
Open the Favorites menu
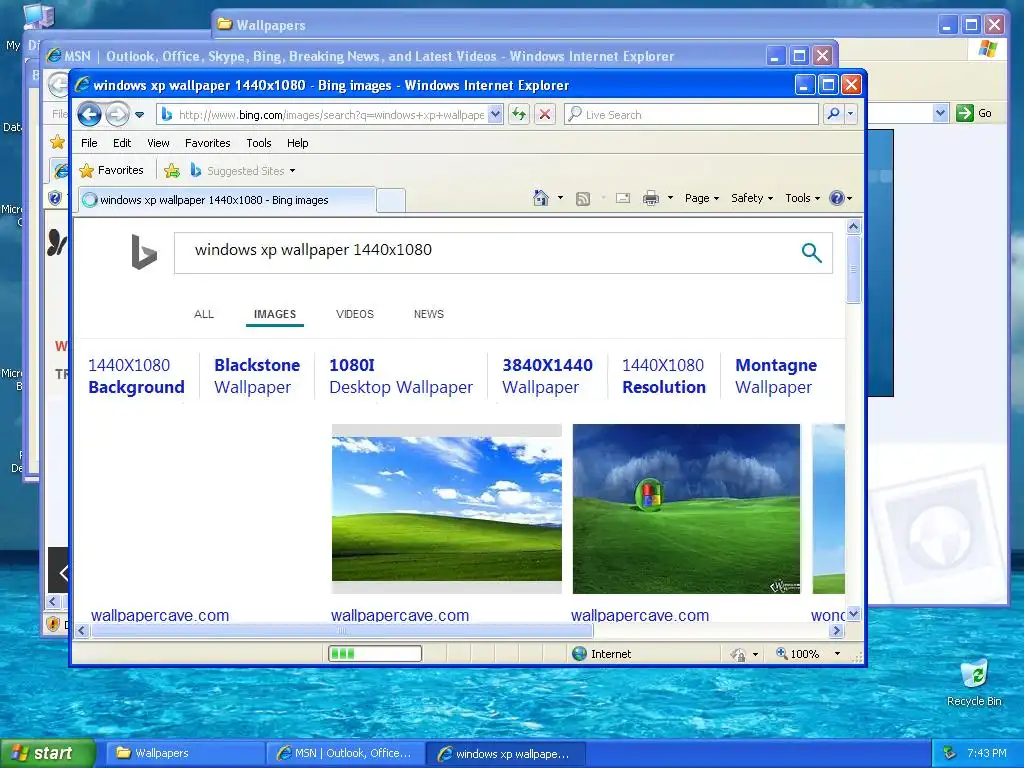tap(208, 143)
